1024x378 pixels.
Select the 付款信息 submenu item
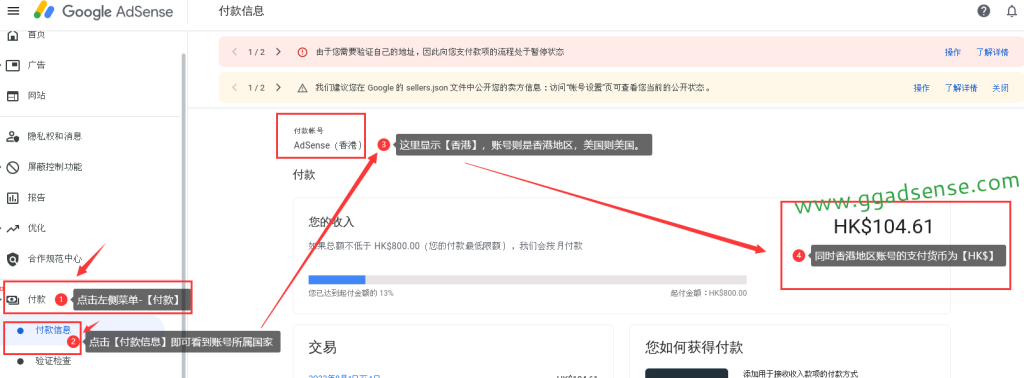click(x=54, y=330)
